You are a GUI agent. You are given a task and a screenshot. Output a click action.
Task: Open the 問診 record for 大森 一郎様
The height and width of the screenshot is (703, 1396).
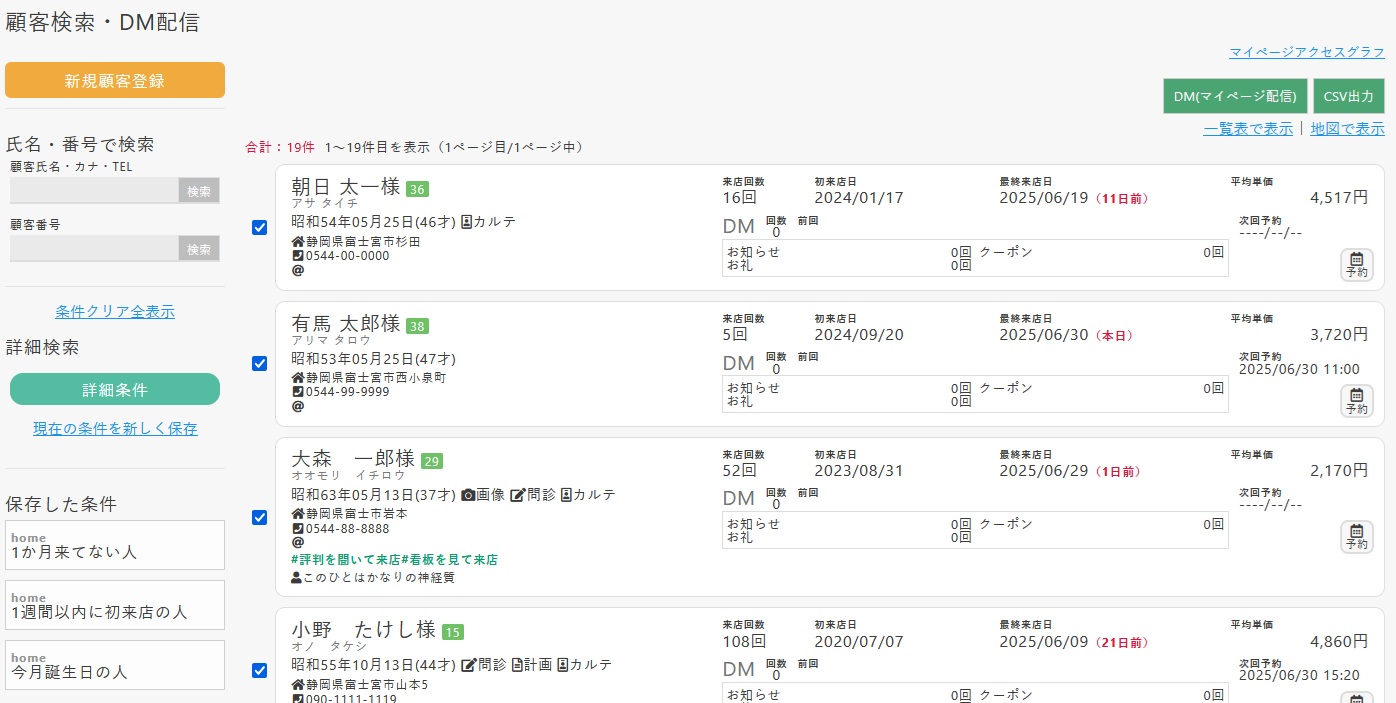pyautogui.click(x=535, y=492)
